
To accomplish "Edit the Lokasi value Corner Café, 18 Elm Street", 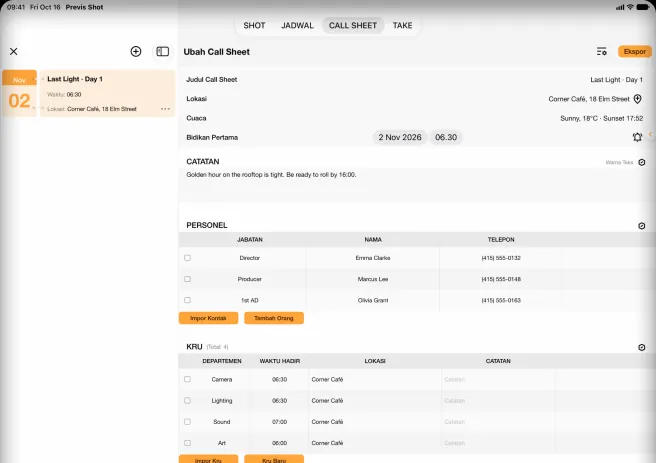I will click(x=589, y=99).
